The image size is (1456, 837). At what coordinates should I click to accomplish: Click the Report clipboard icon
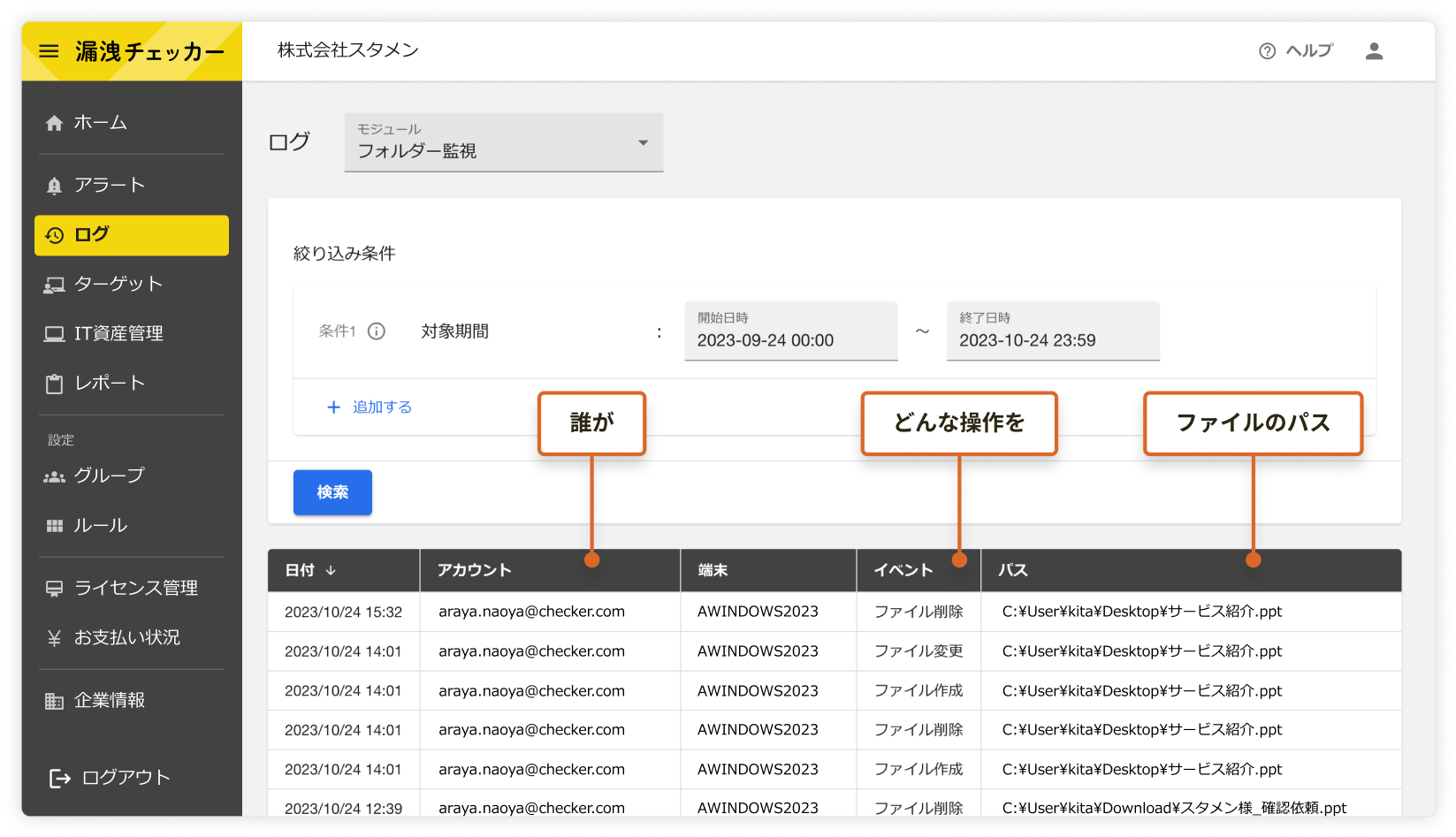[54, 384]
